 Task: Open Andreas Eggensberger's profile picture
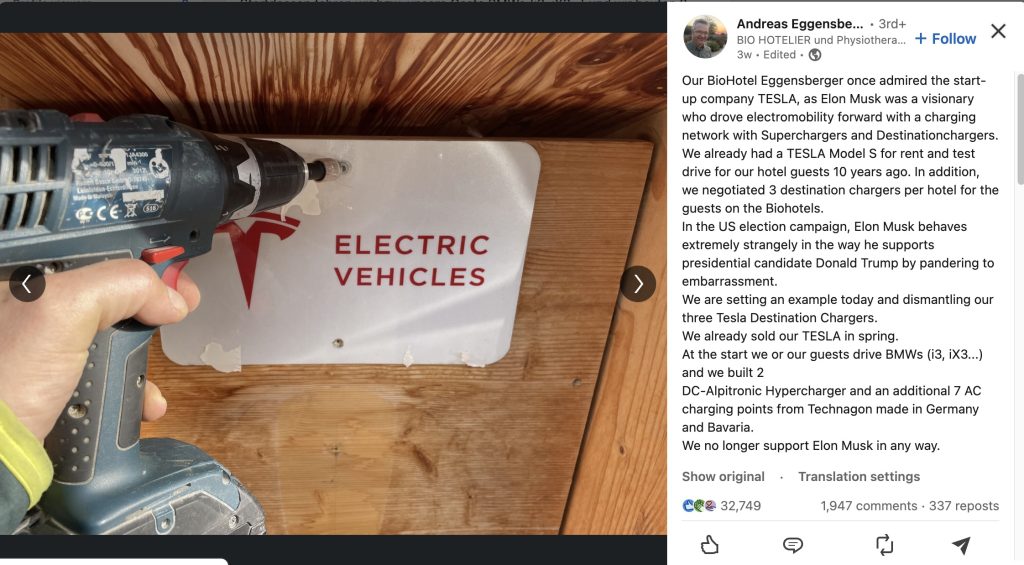coord(705,37)
